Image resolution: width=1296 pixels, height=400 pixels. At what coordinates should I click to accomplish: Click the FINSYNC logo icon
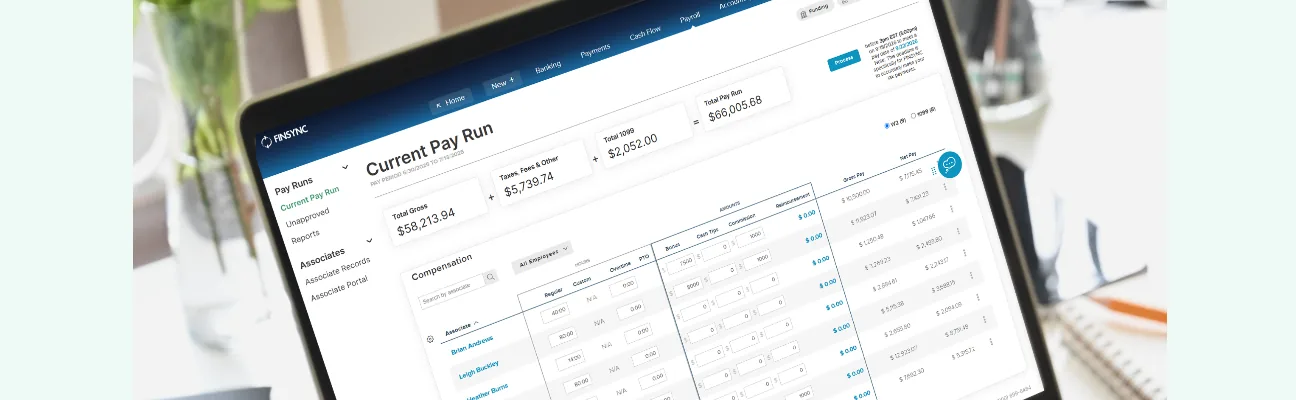coord(267,142)
